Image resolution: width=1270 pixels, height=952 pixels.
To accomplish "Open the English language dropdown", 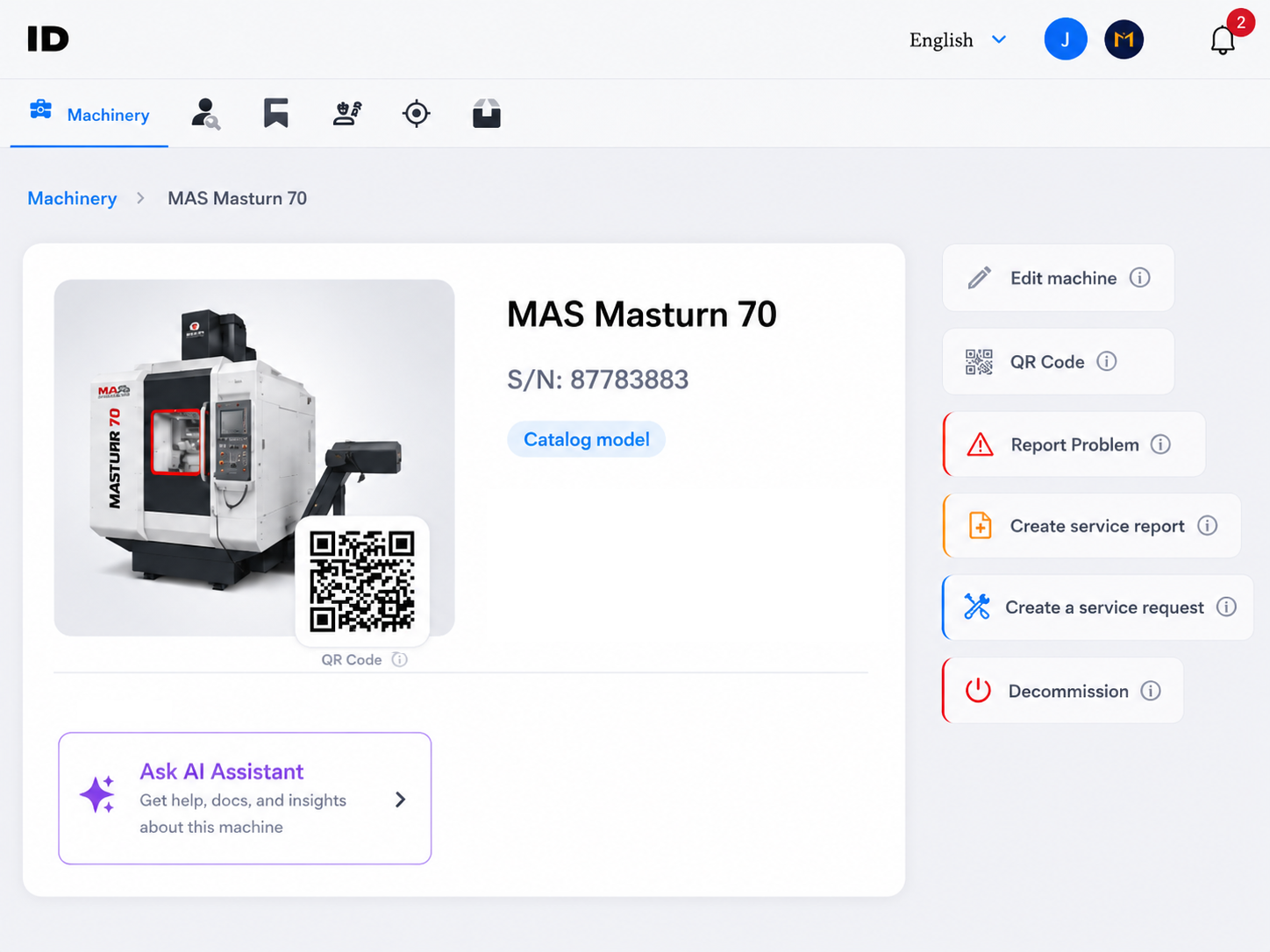I will pyautogui.click(x=958, y=40).
